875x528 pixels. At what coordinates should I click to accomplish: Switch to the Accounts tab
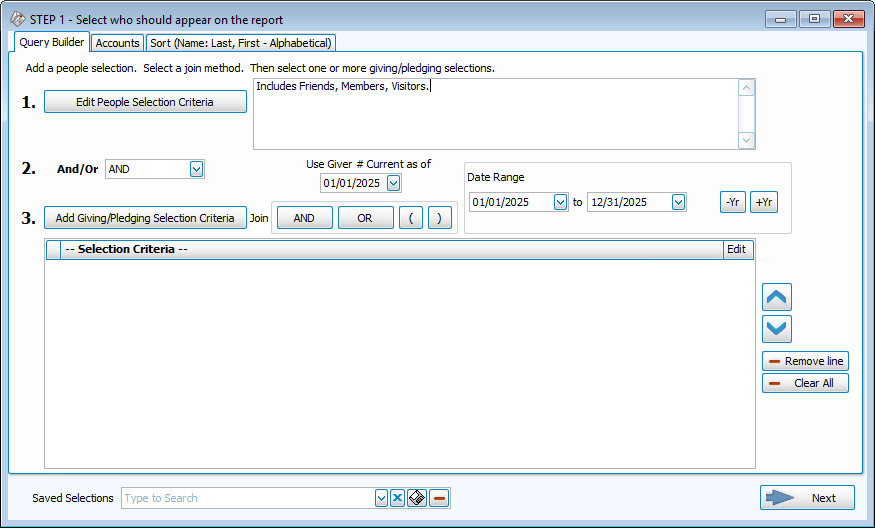click(x=117, y=43)
